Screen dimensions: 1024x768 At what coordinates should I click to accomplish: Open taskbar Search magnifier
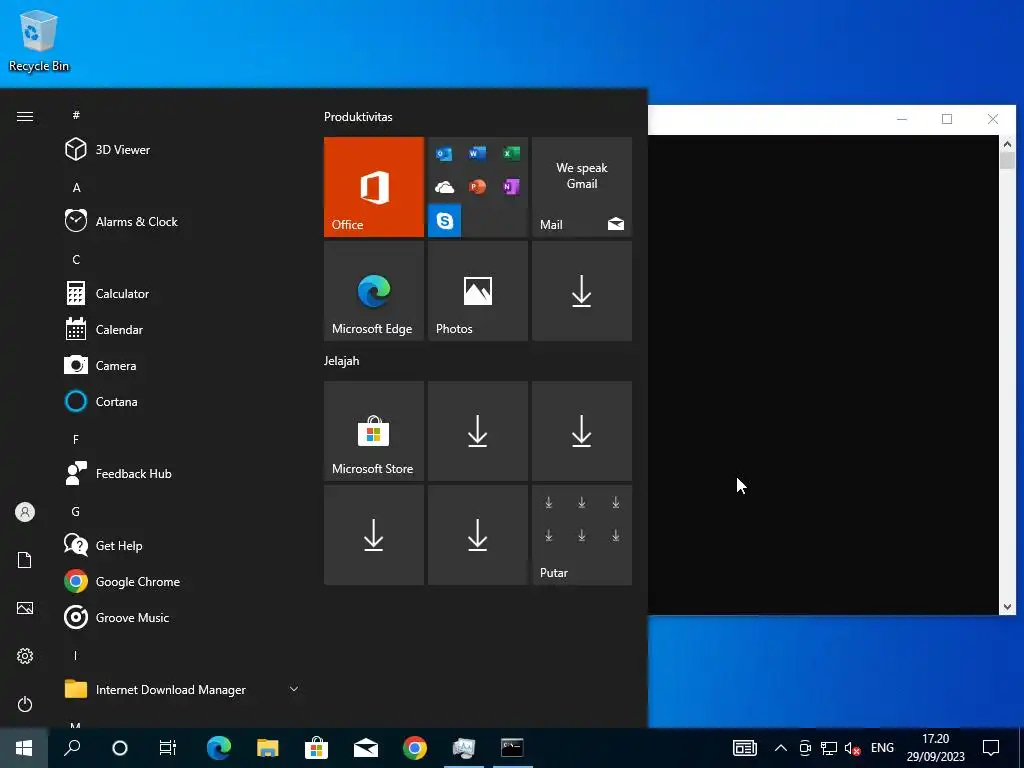pos(72,748)
